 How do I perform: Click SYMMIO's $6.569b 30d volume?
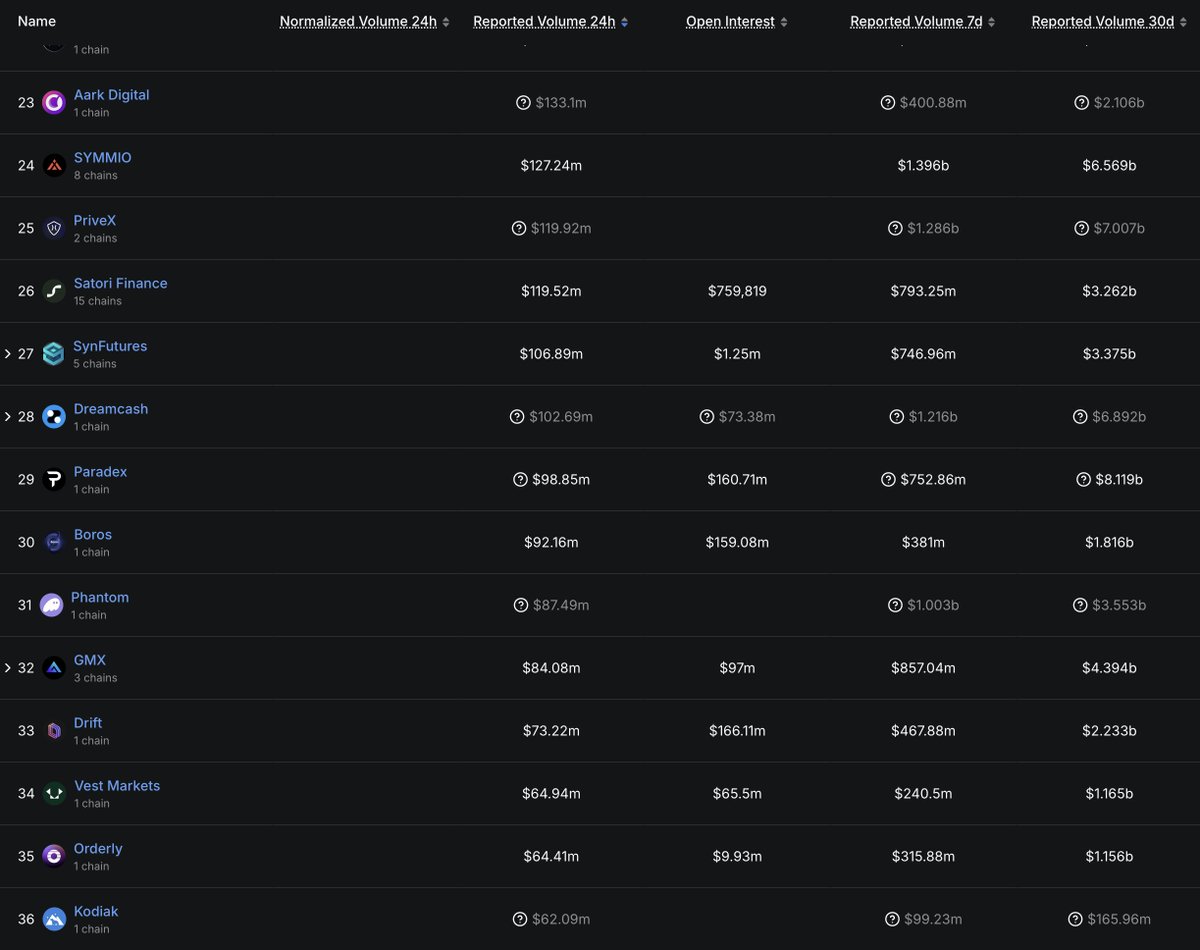1109,166
